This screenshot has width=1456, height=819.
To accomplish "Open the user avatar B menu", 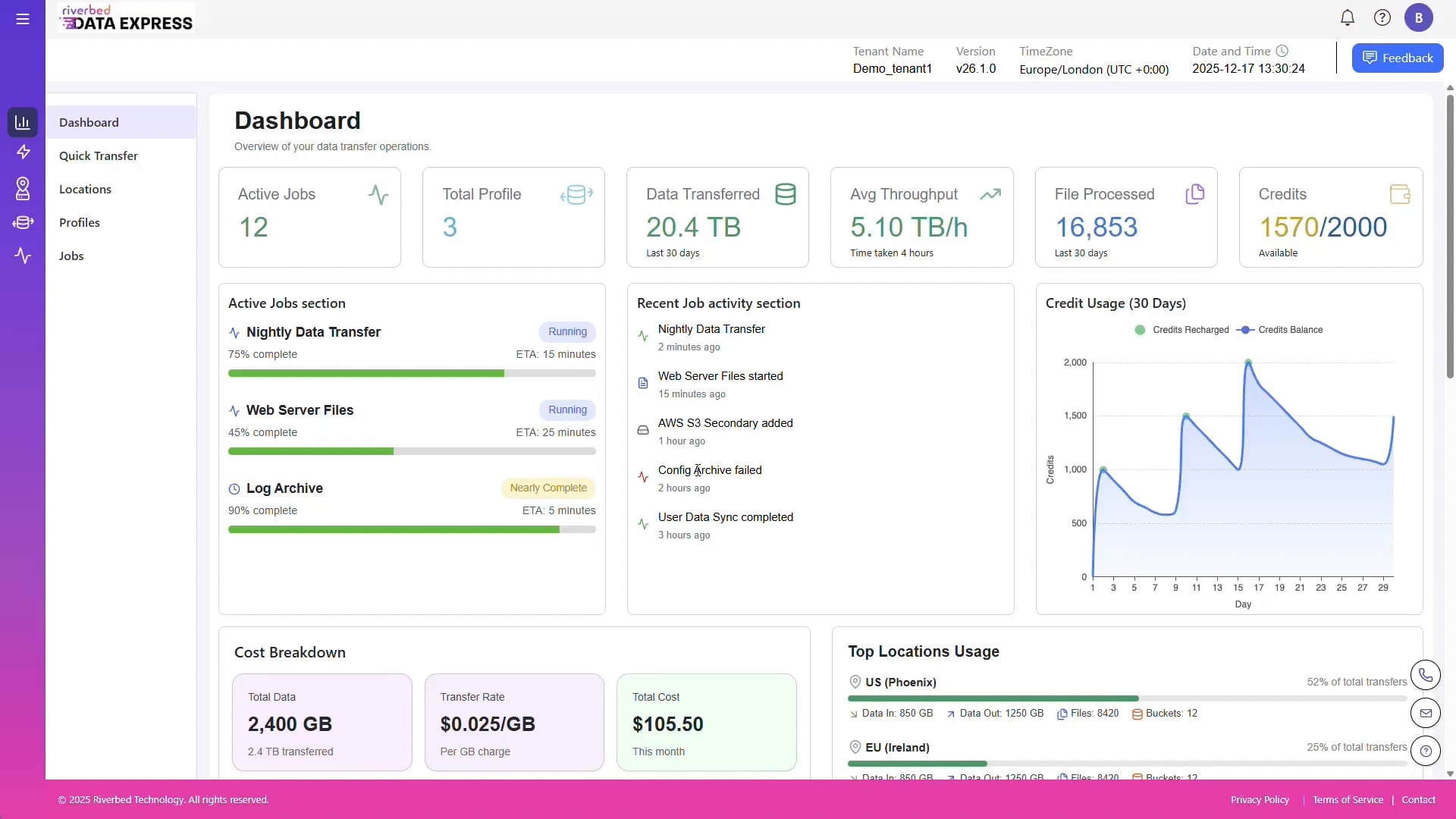I will click(1418, 17).
